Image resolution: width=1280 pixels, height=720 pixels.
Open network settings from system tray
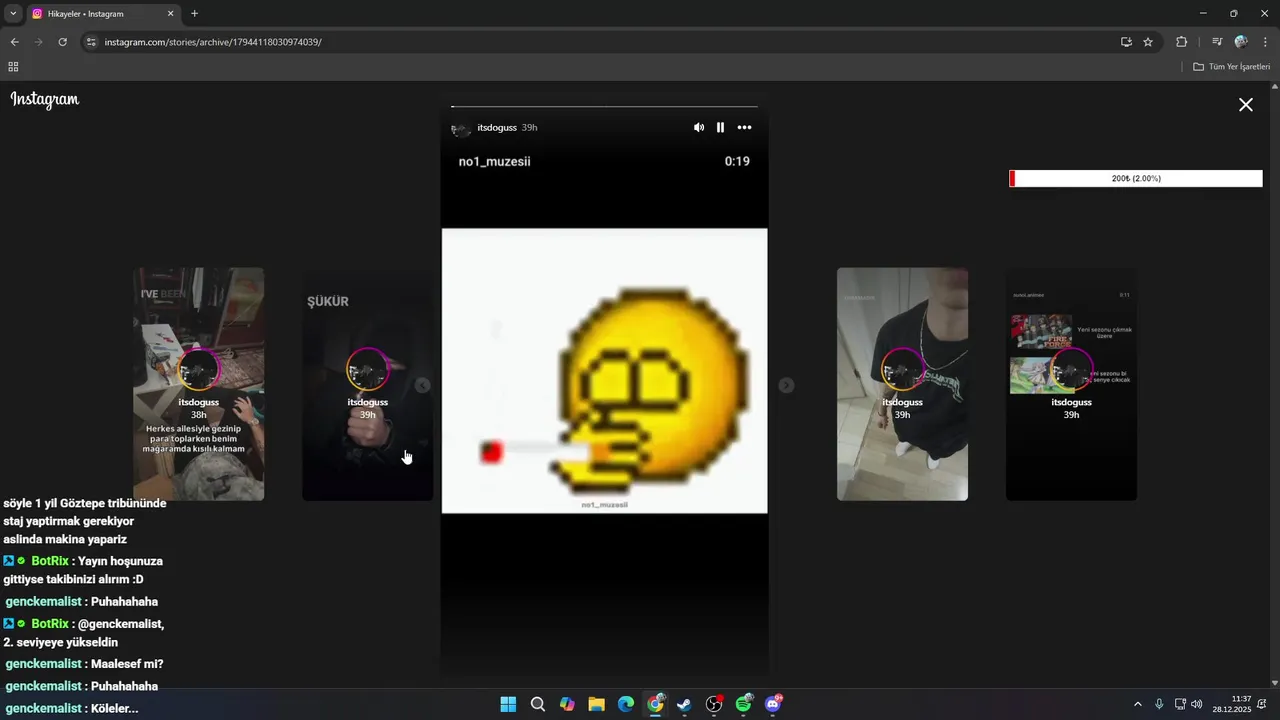1180,704
